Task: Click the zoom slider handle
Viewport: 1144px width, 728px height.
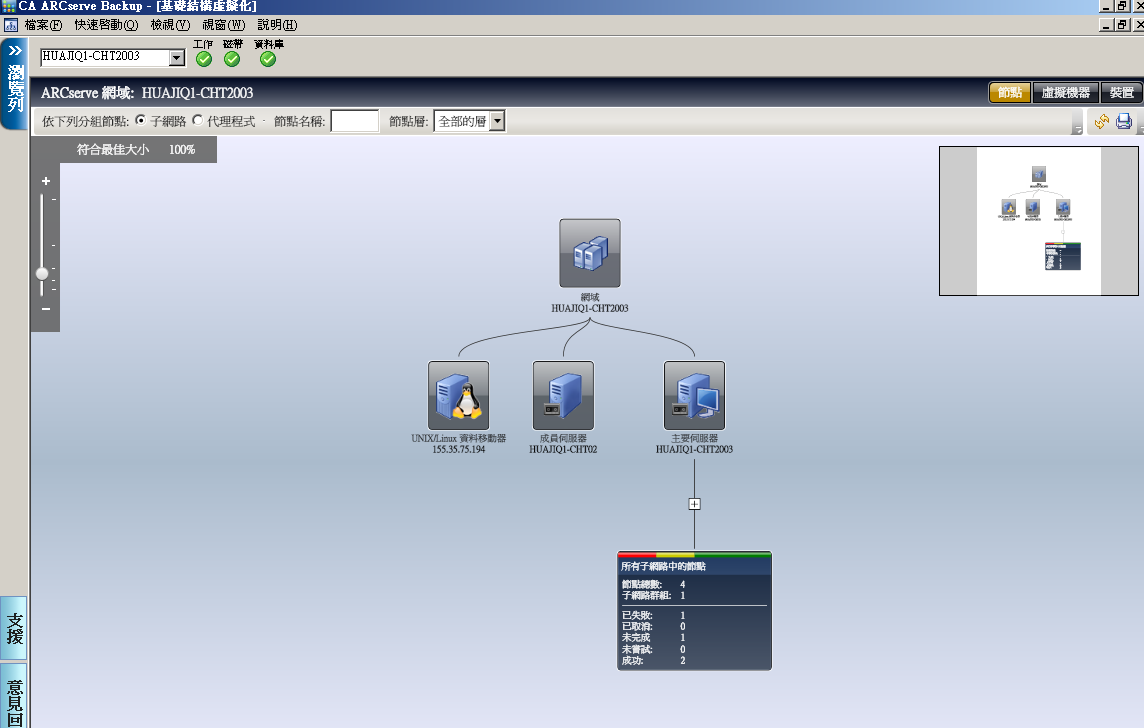Action: (42, 274)
